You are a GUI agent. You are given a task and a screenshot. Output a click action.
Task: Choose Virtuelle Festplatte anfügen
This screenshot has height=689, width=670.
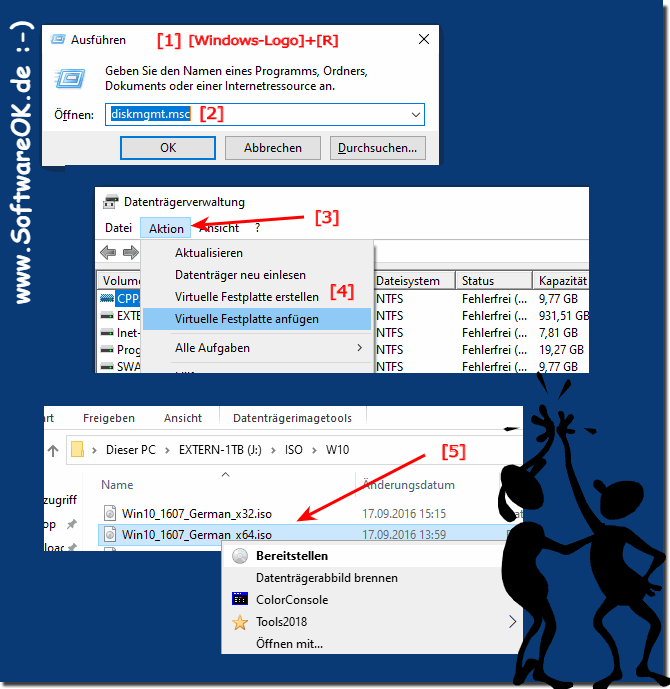pyautogui.click(x=257, y=319)
